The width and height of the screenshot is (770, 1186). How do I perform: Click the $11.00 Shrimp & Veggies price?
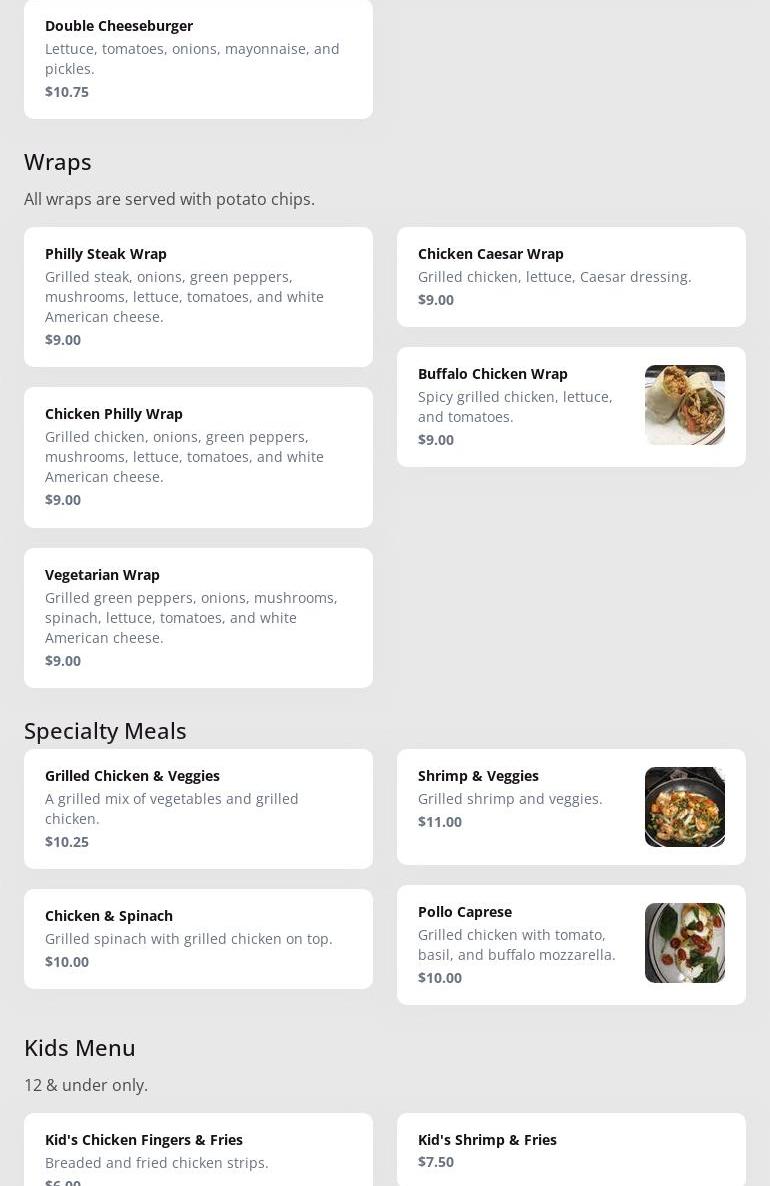pos(440,822)
